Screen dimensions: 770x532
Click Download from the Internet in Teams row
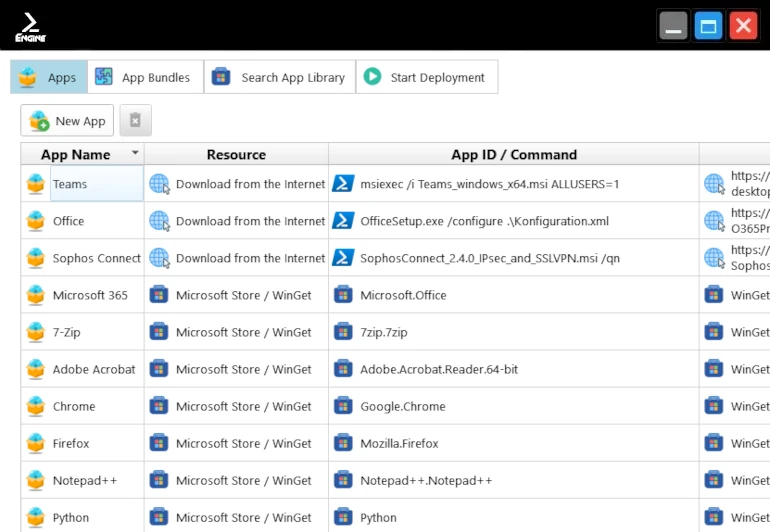tap(250, 184)
